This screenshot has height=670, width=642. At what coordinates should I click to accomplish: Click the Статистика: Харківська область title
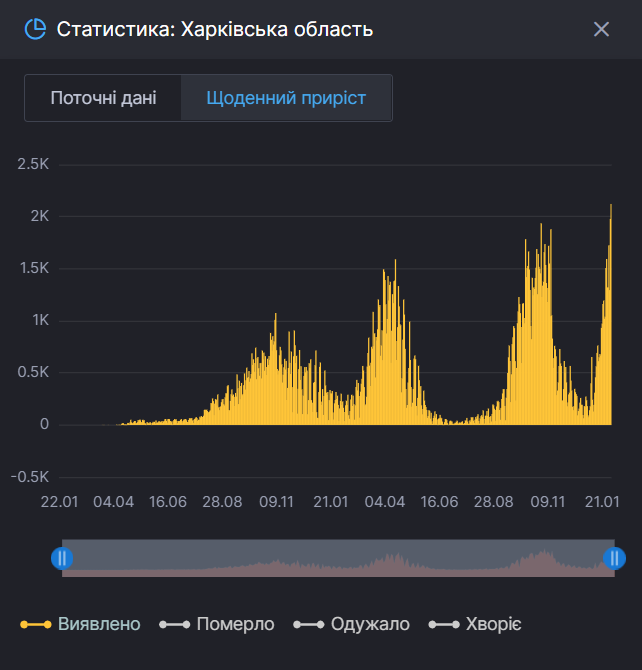tap(215, 29)
